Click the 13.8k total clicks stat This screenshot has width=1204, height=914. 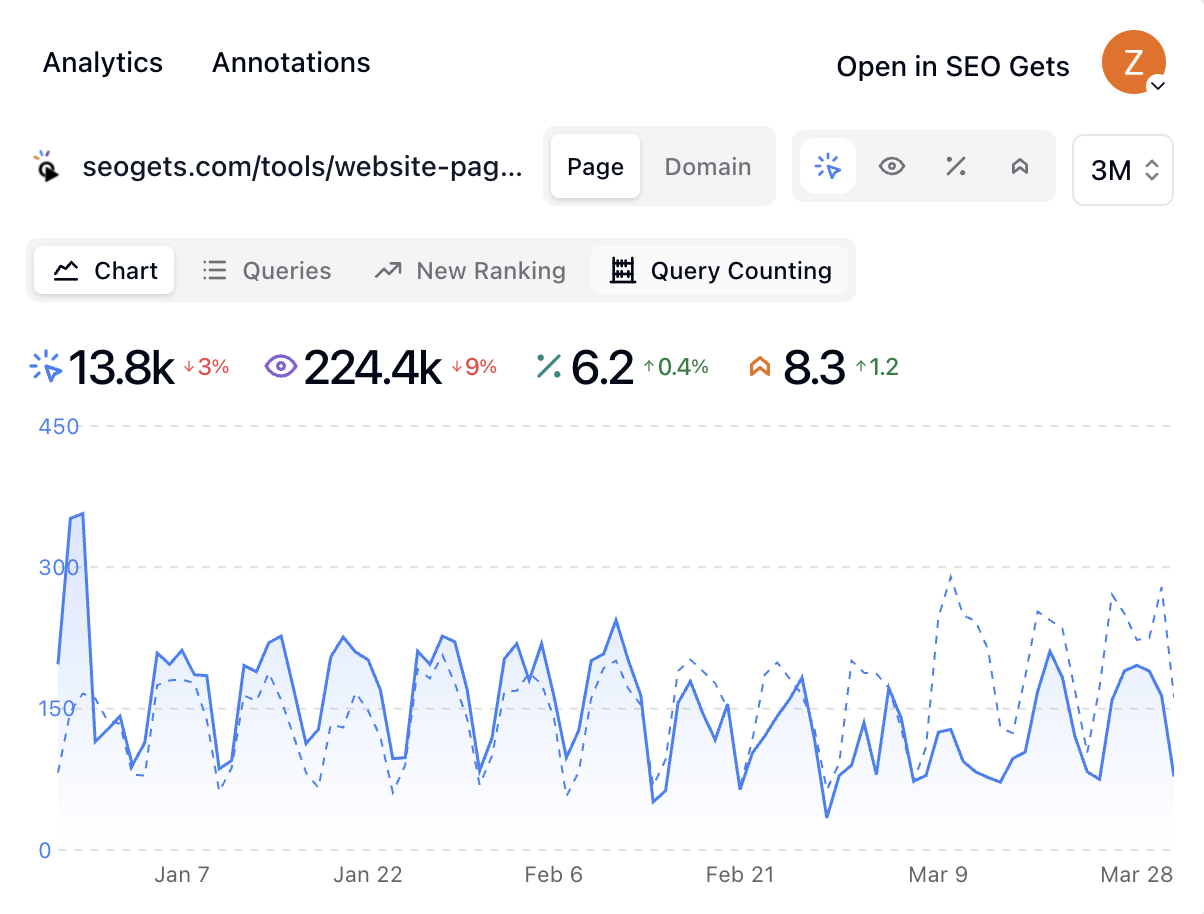[122, 368]
